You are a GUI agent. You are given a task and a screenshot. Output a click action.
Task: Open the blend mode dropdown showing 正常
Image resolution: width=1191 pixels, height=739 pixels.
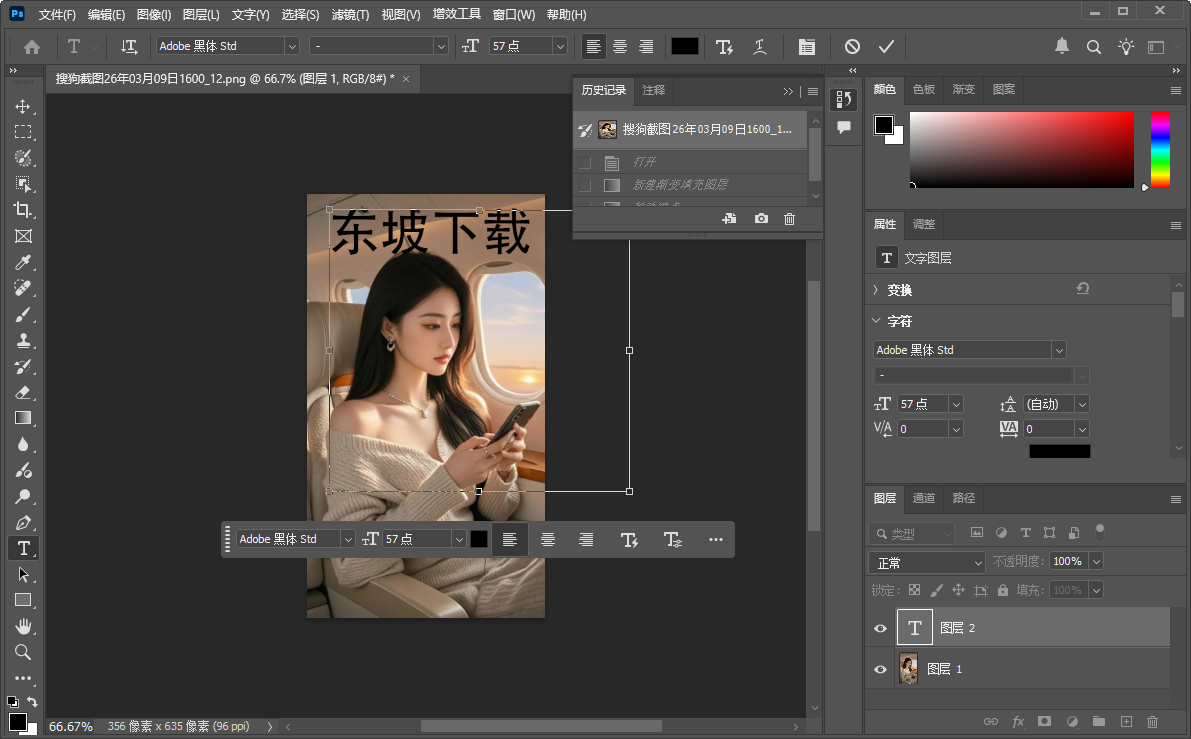coord(926,562)
